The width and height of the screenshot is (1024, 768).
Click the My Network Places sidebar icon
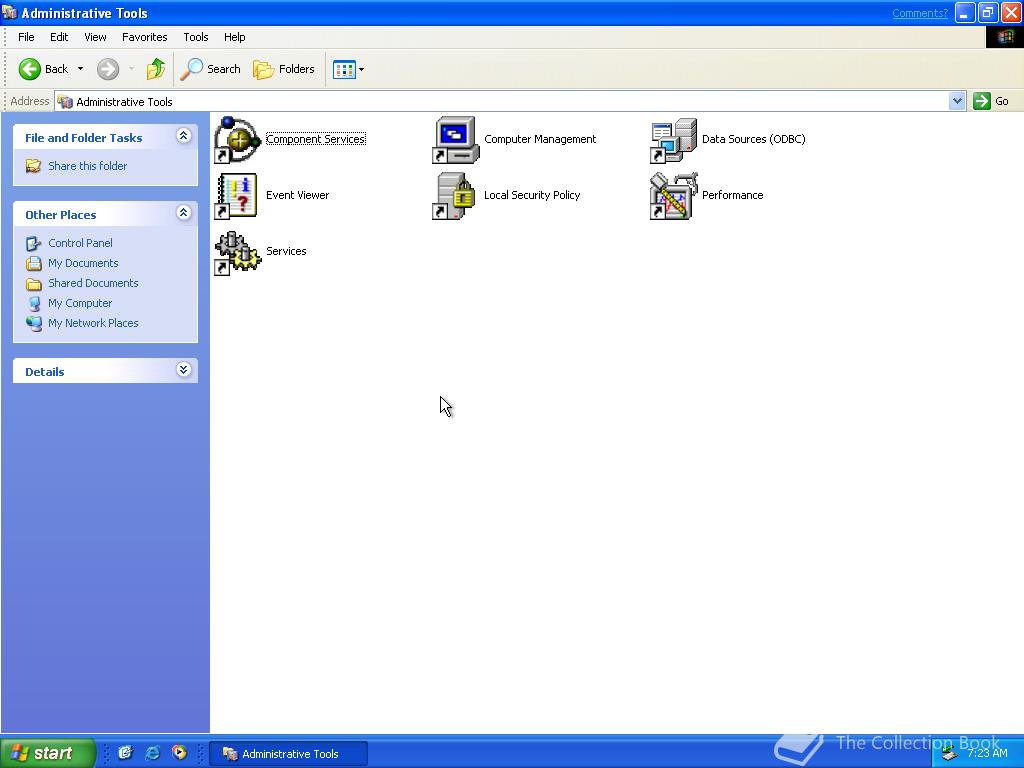[x=33, y=323]
